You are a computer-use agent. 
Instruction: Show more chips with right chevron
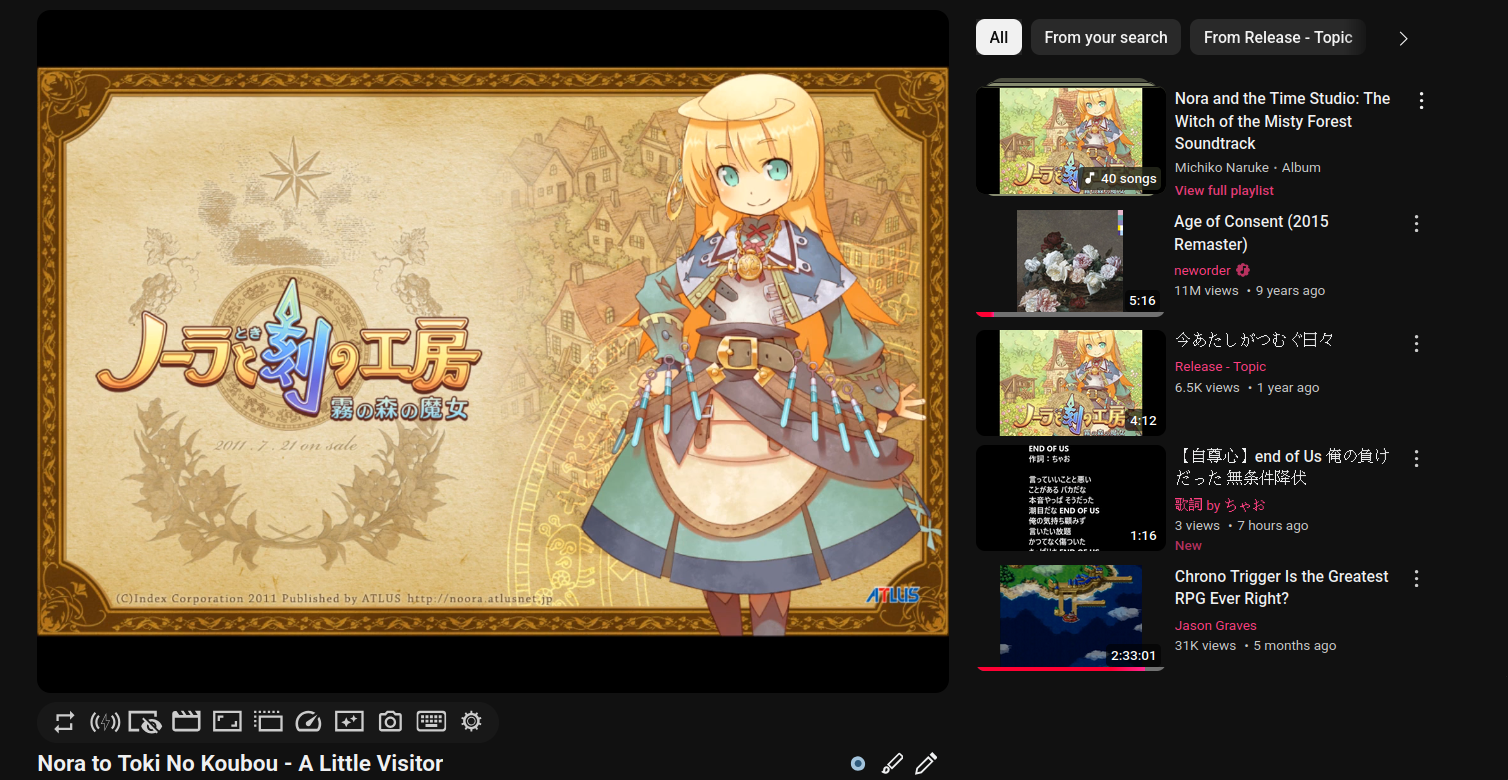tap(1403, 38)
